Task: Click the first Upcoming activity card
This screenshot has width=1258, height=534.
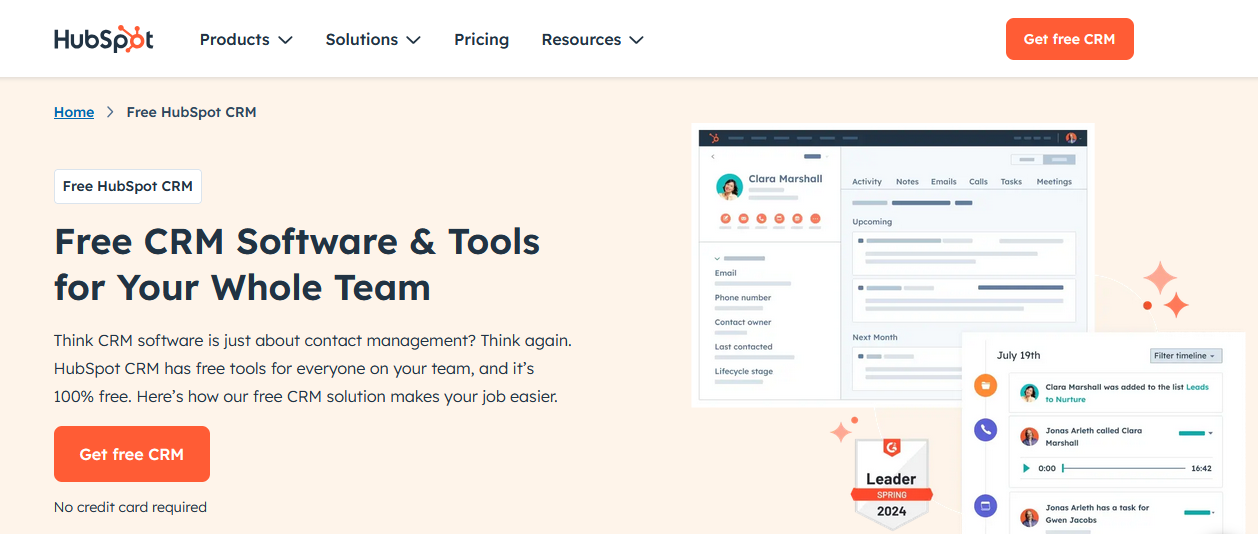Action: [964, 254]
